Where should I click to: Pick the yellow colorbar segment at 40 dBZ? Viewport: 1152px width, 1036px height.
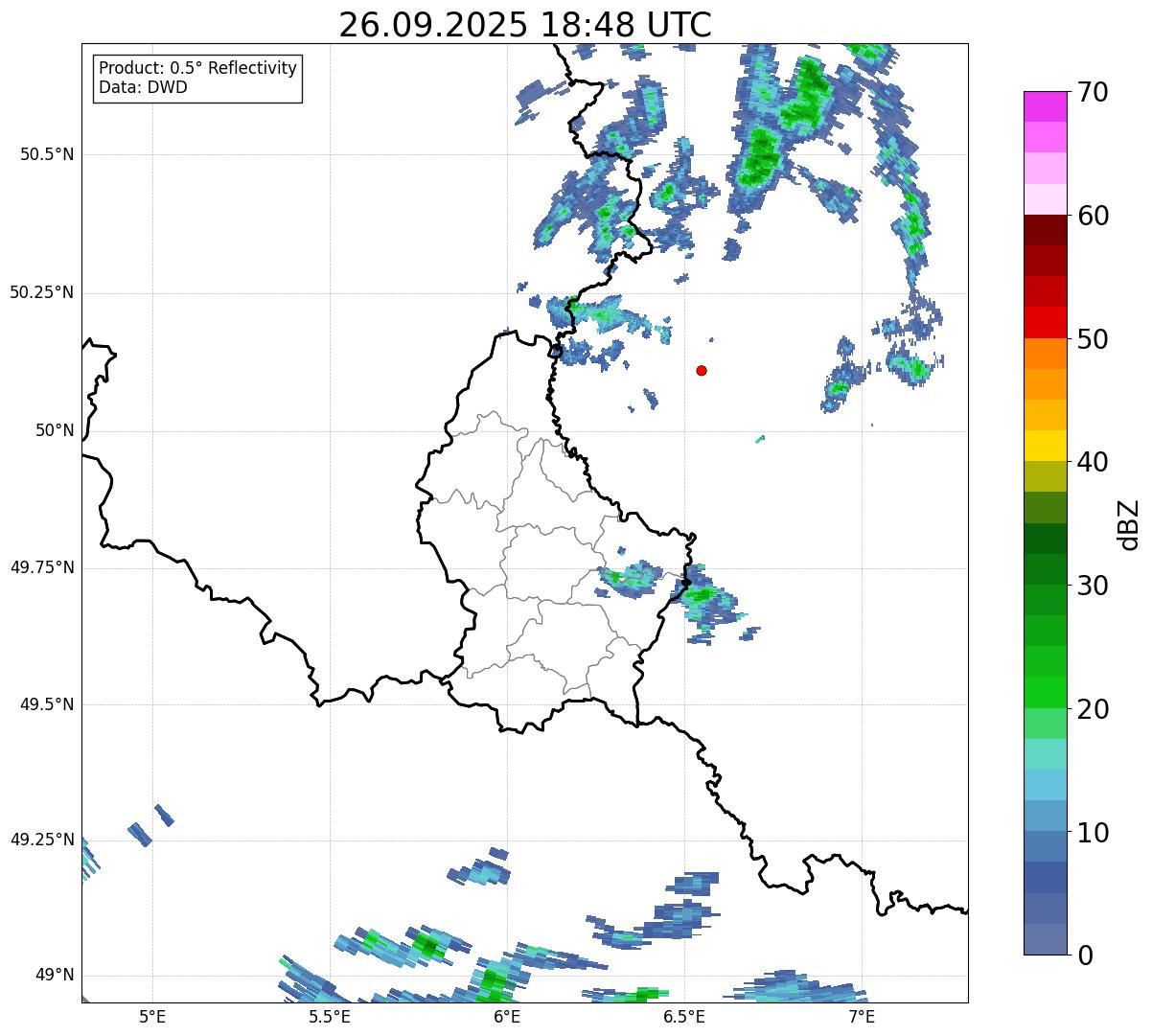click(x=1045, y=447)
